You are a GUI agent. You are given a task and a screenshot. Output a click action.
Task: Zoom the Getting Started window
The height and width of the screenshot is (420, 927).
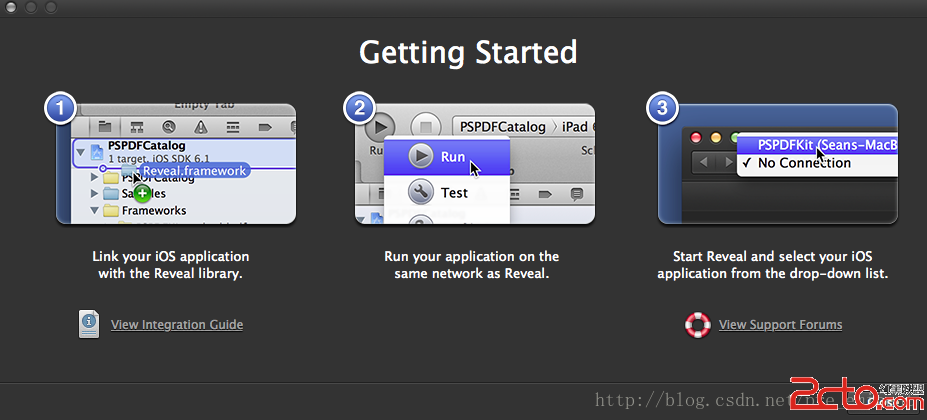(51, 7)
